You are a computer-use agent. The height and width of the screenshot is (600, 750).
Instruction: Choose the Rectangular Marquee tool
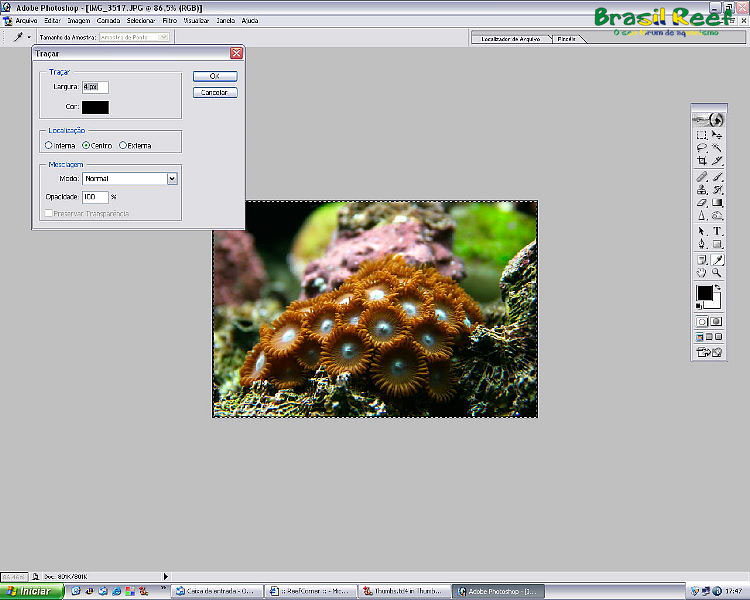pos(702,134)
